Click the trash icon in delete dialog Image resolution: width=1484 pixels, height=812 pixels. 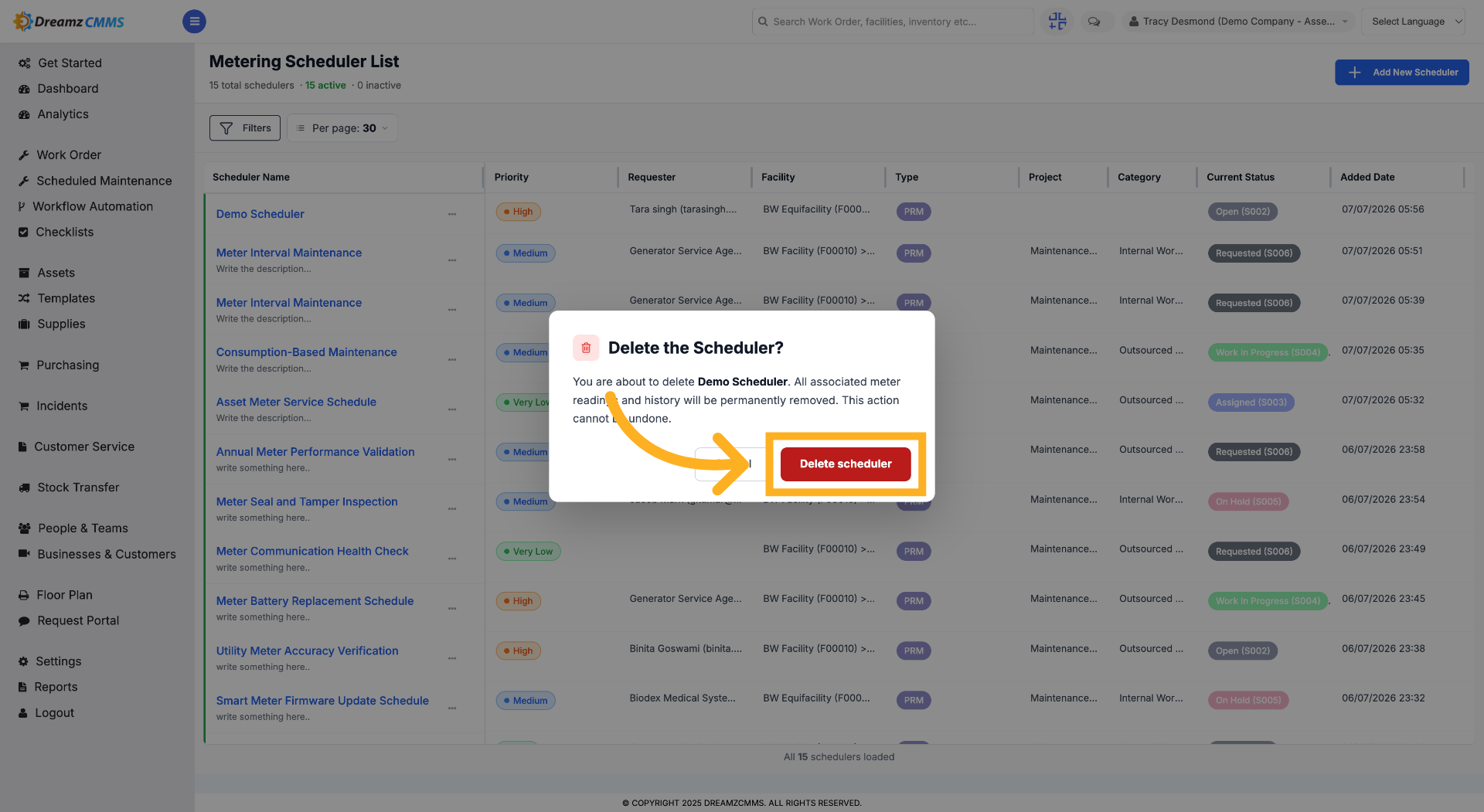586,348
